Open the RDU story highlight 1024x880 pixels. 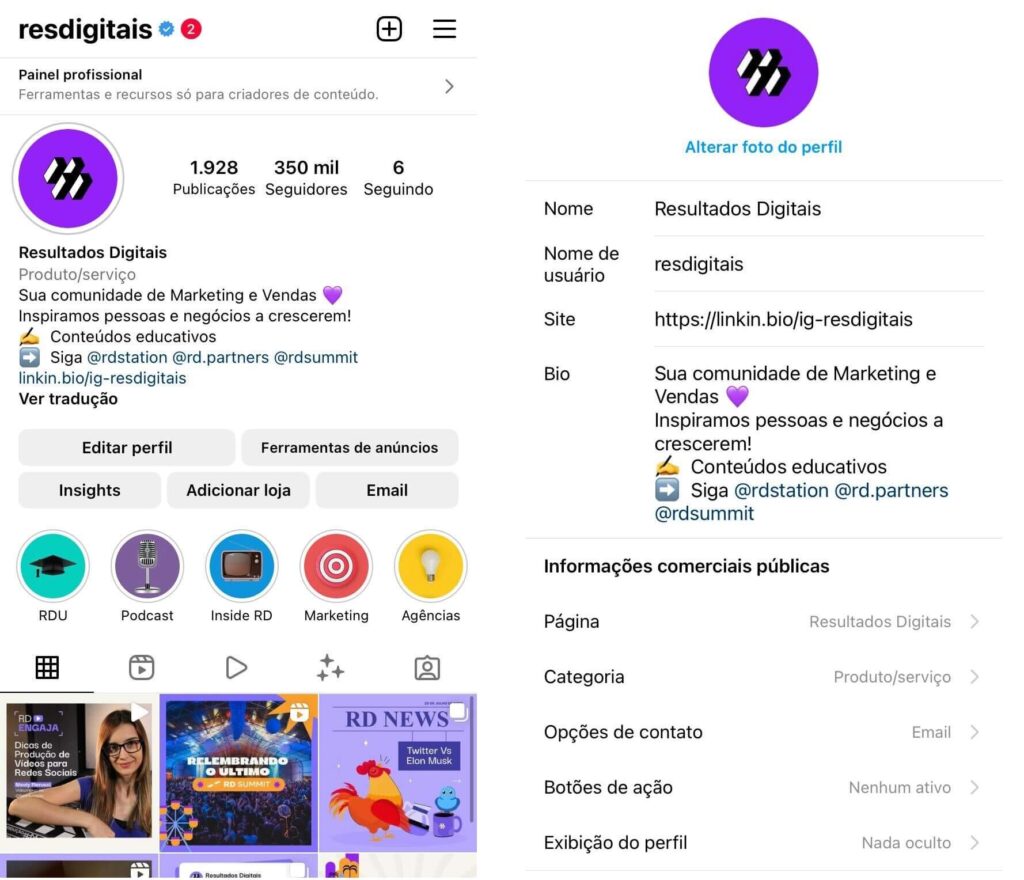(x=53, y=565)
